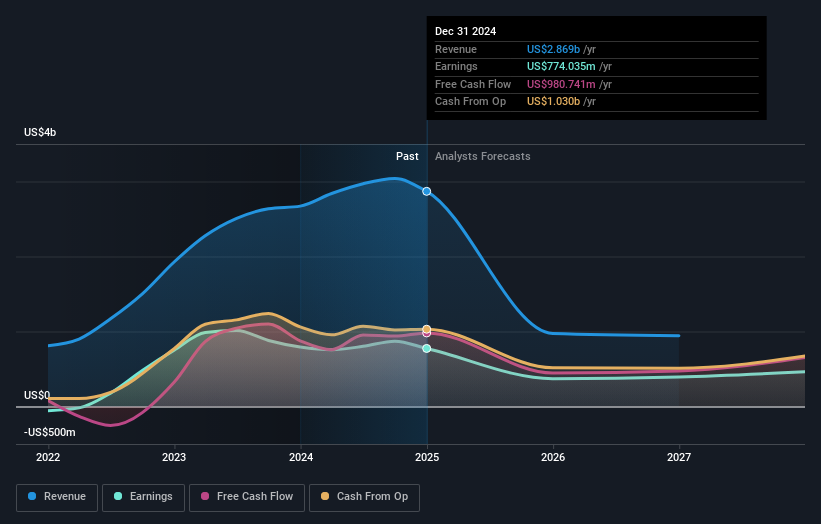821x524 pixels.
Task: Select the Cash From Op marker at 2025
Action: coord(427,329)
